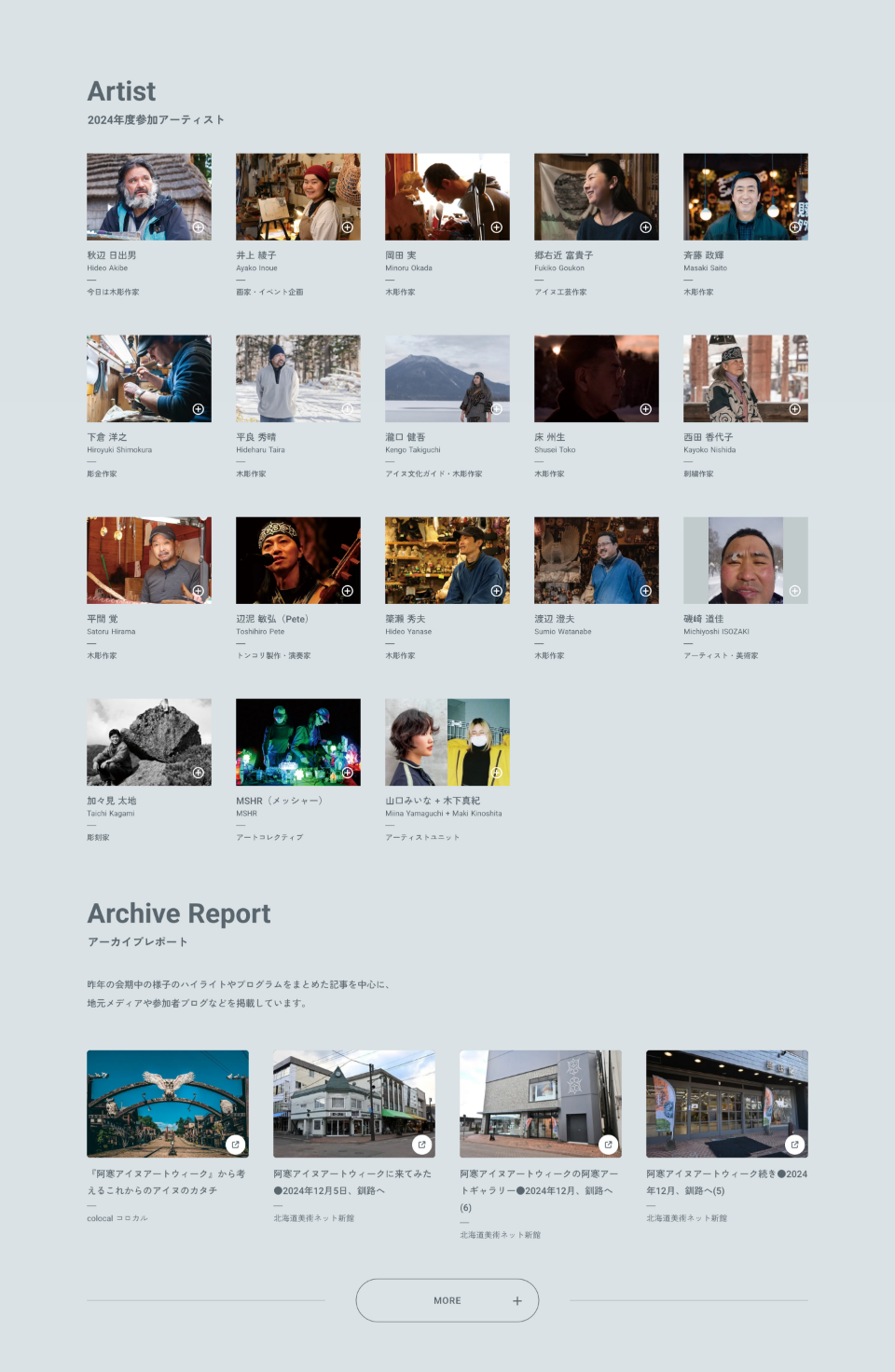This screenshot has width=895, height=1372.
Task: Open Fukiko Goukon's details with plus icon
Action: [x=646, y=227]
